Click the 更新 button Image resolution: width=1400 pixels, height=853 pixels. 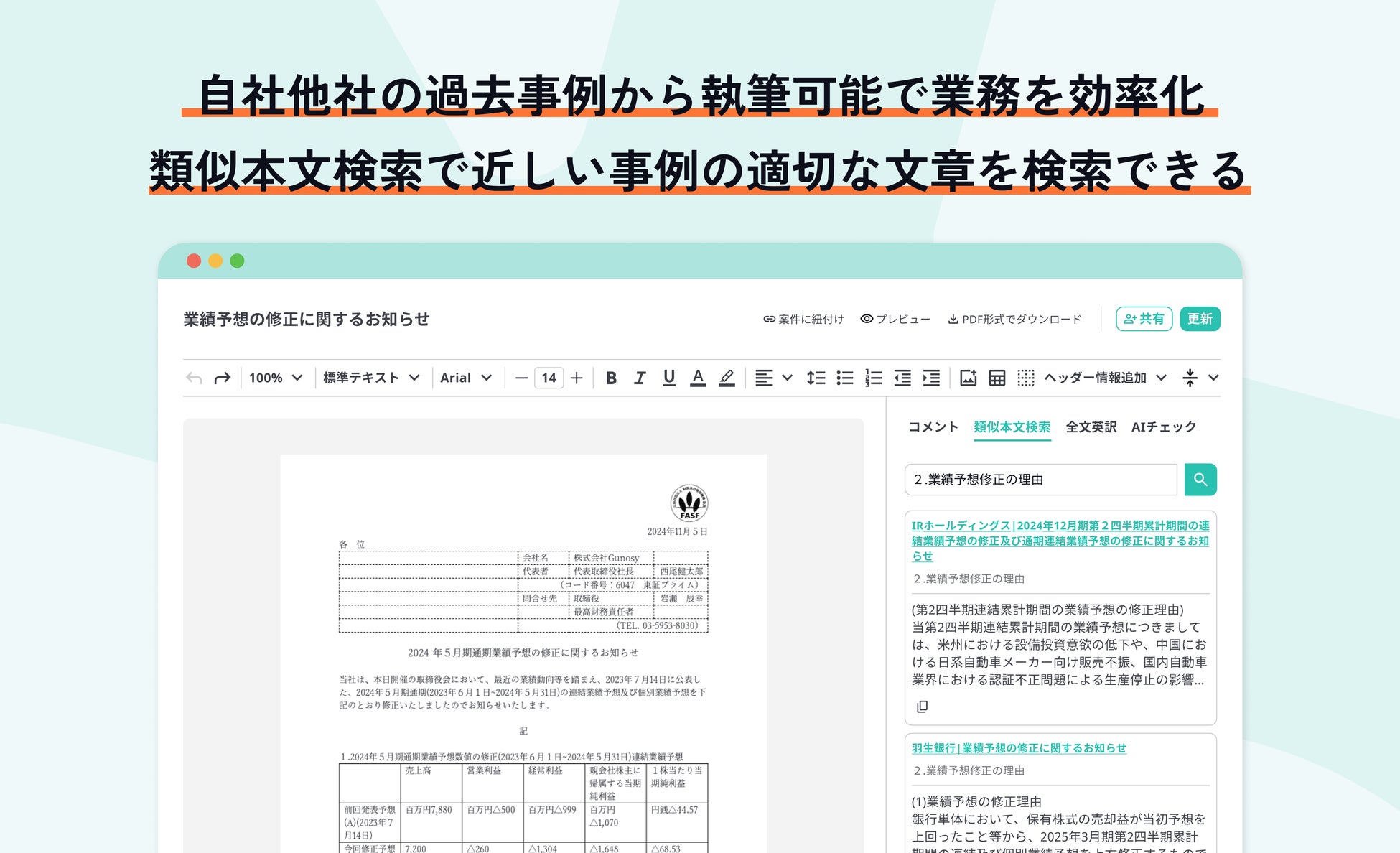(1200, 319)
